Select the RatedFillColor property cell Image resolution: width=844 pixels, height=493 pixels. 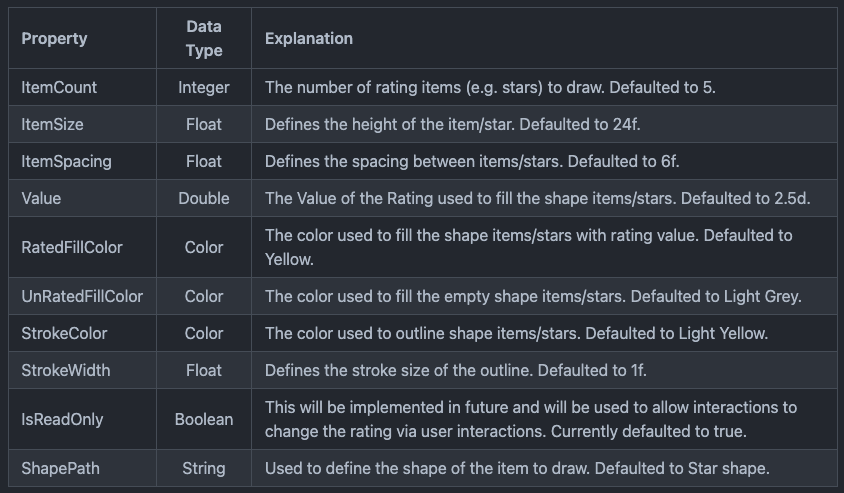[72, 247]
